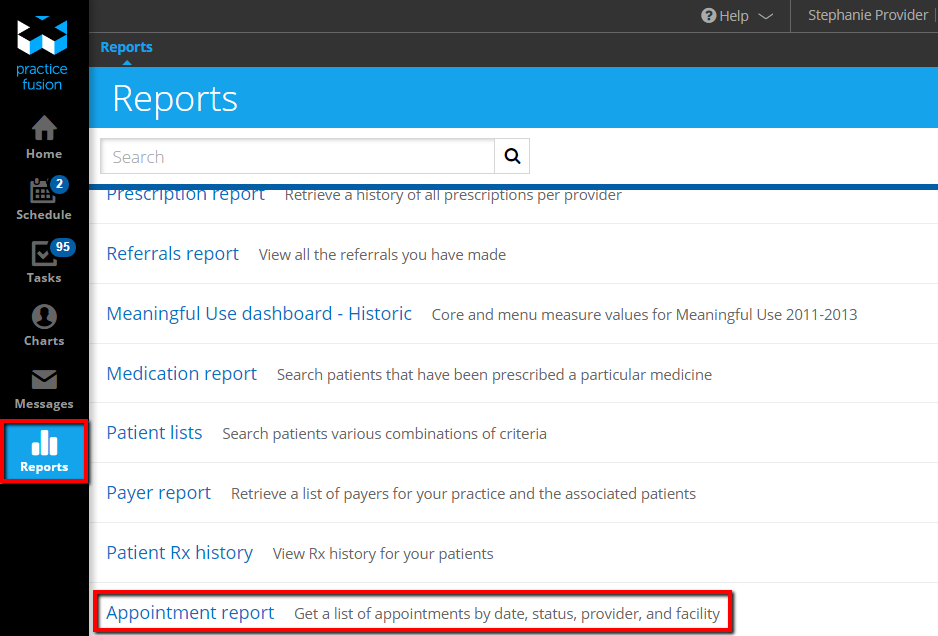
Task: Click the Schedule badge showing 2
Action: click(x=59, y=184)
